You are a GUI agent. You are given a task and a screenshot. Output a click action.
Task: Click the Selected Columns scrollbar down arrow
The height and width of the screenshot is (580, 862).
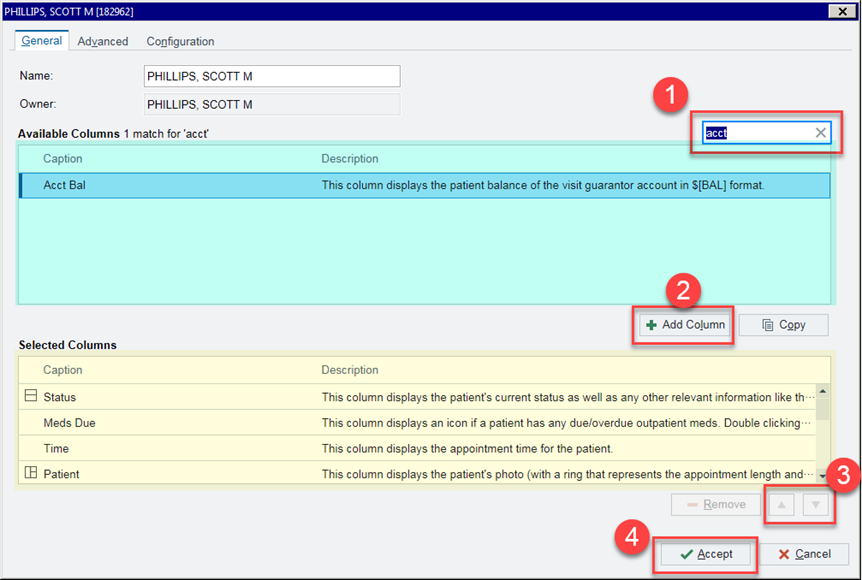click(822, 477)
